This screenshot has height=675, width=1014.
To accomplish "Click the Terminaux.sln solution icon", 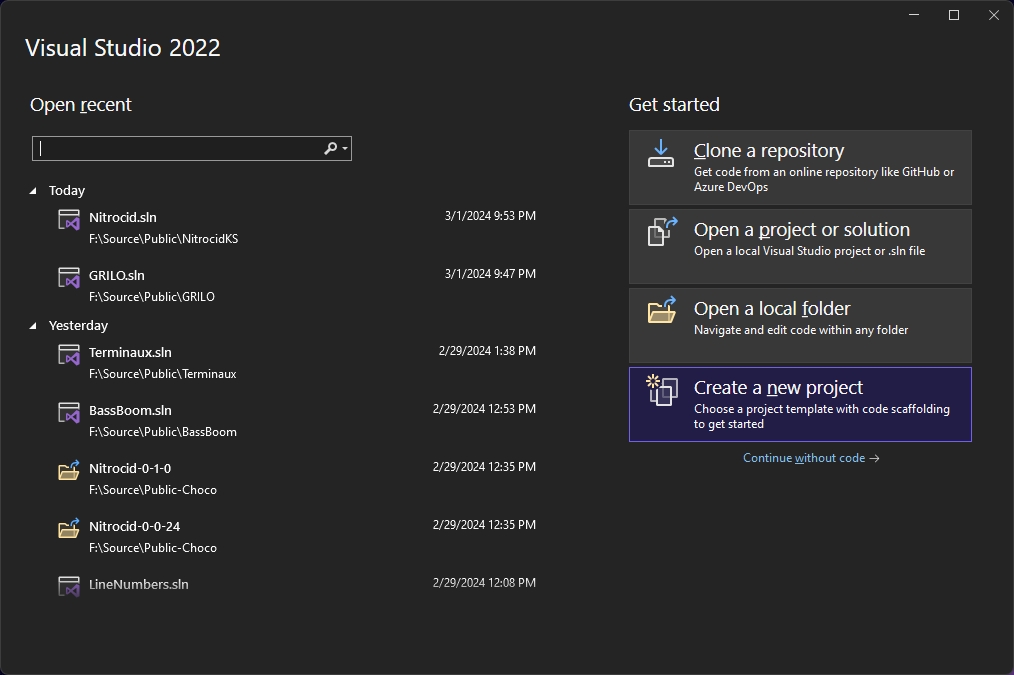I will pos(68,355).
